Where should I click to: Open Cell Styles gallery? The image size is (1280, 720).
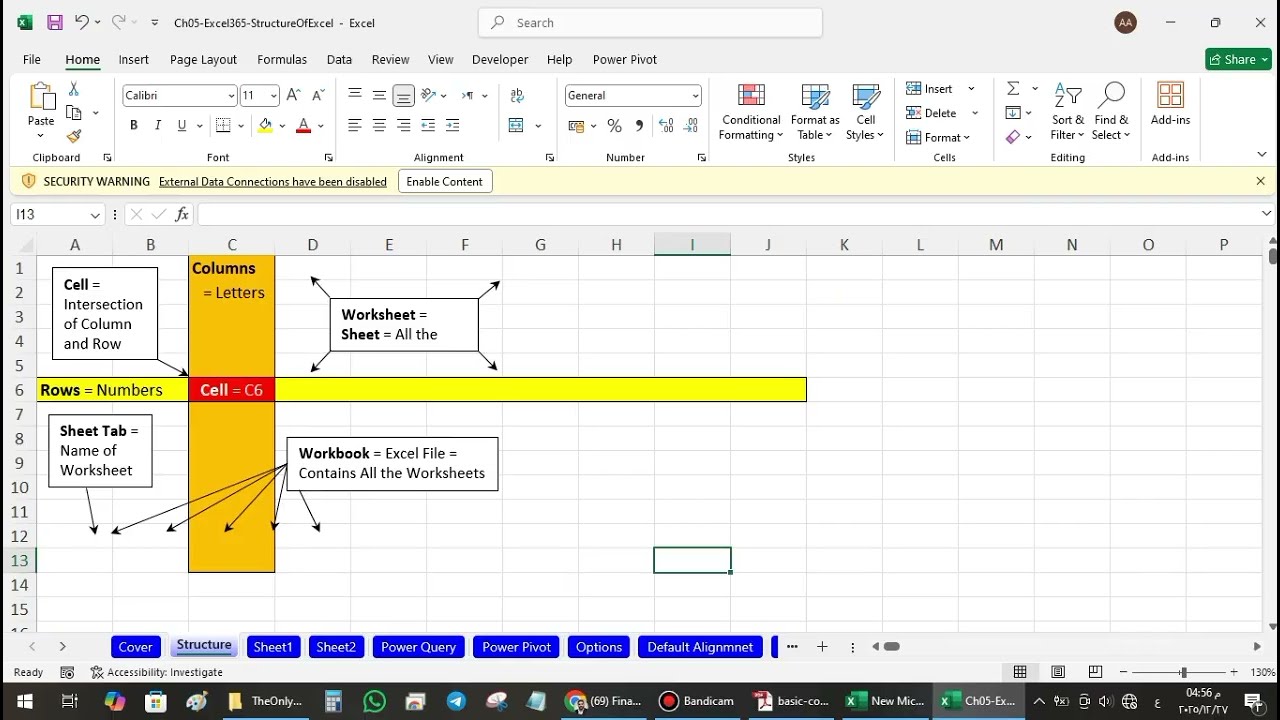tap(865, 112)
